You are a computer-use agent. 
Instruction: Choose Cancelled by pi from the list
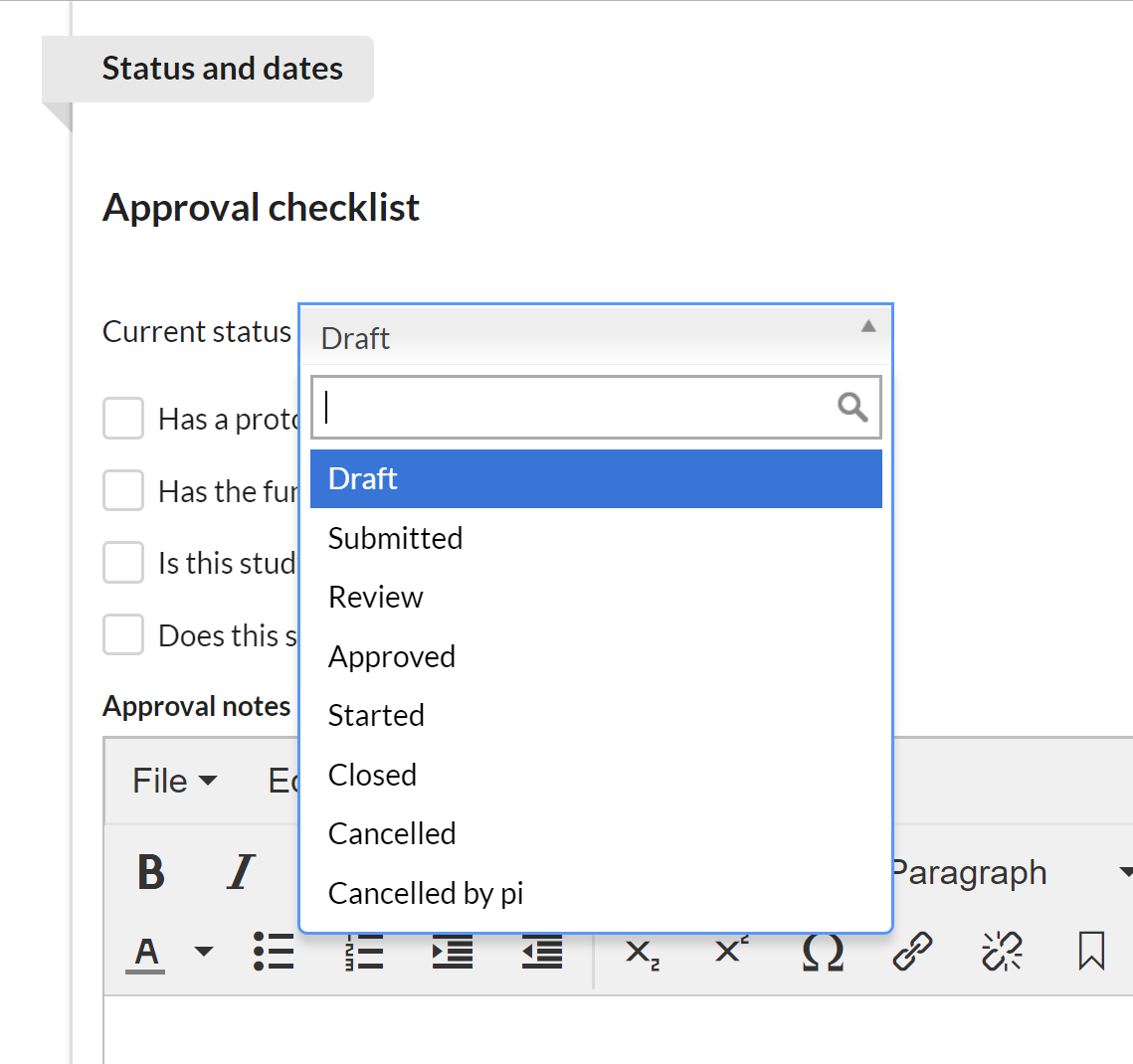426,893
